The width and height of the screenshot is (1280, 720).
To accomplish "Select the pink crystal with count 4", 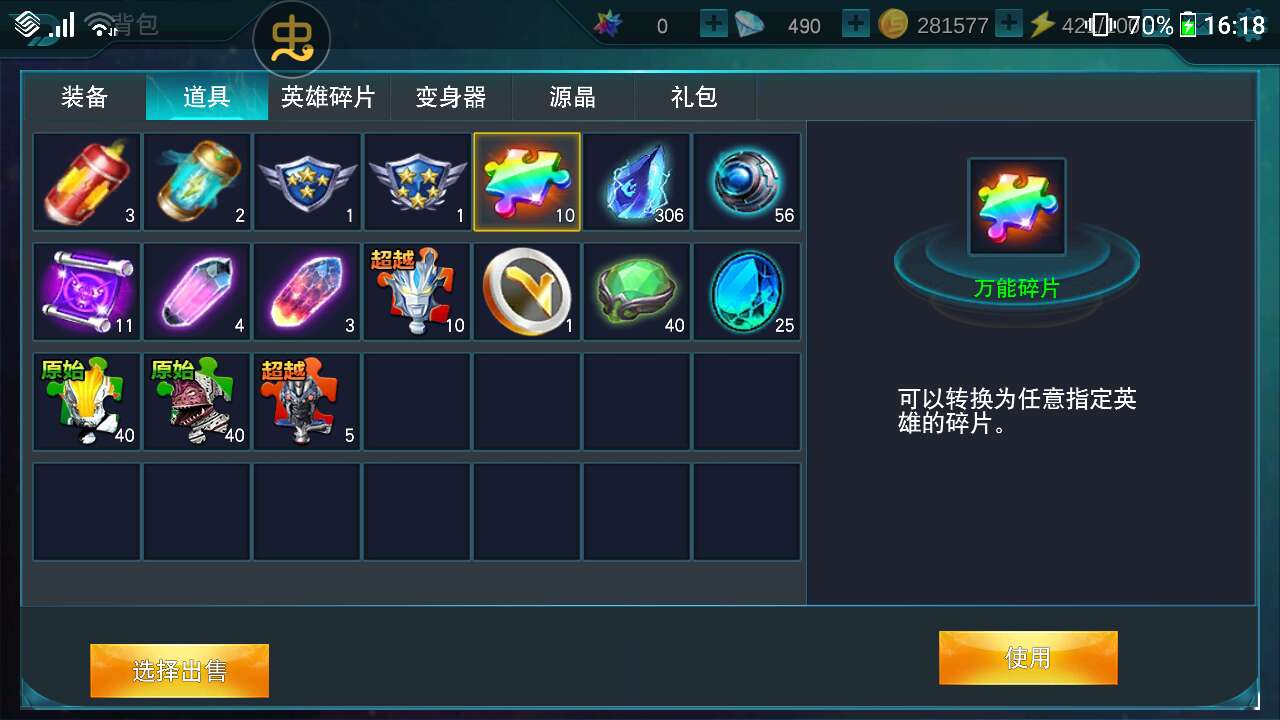I will tap(197, 292).
